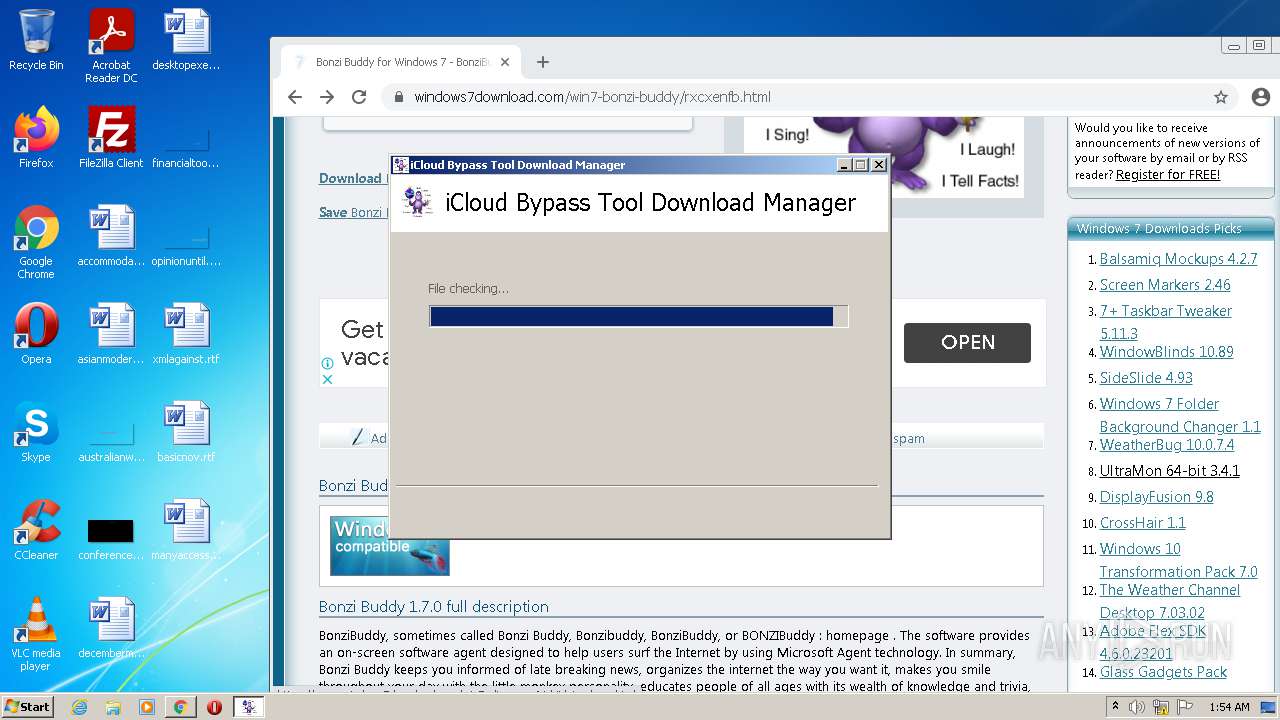Open the CCleaner desktop shortcut
The image size is (1280, 720).
tap(36, 530)
